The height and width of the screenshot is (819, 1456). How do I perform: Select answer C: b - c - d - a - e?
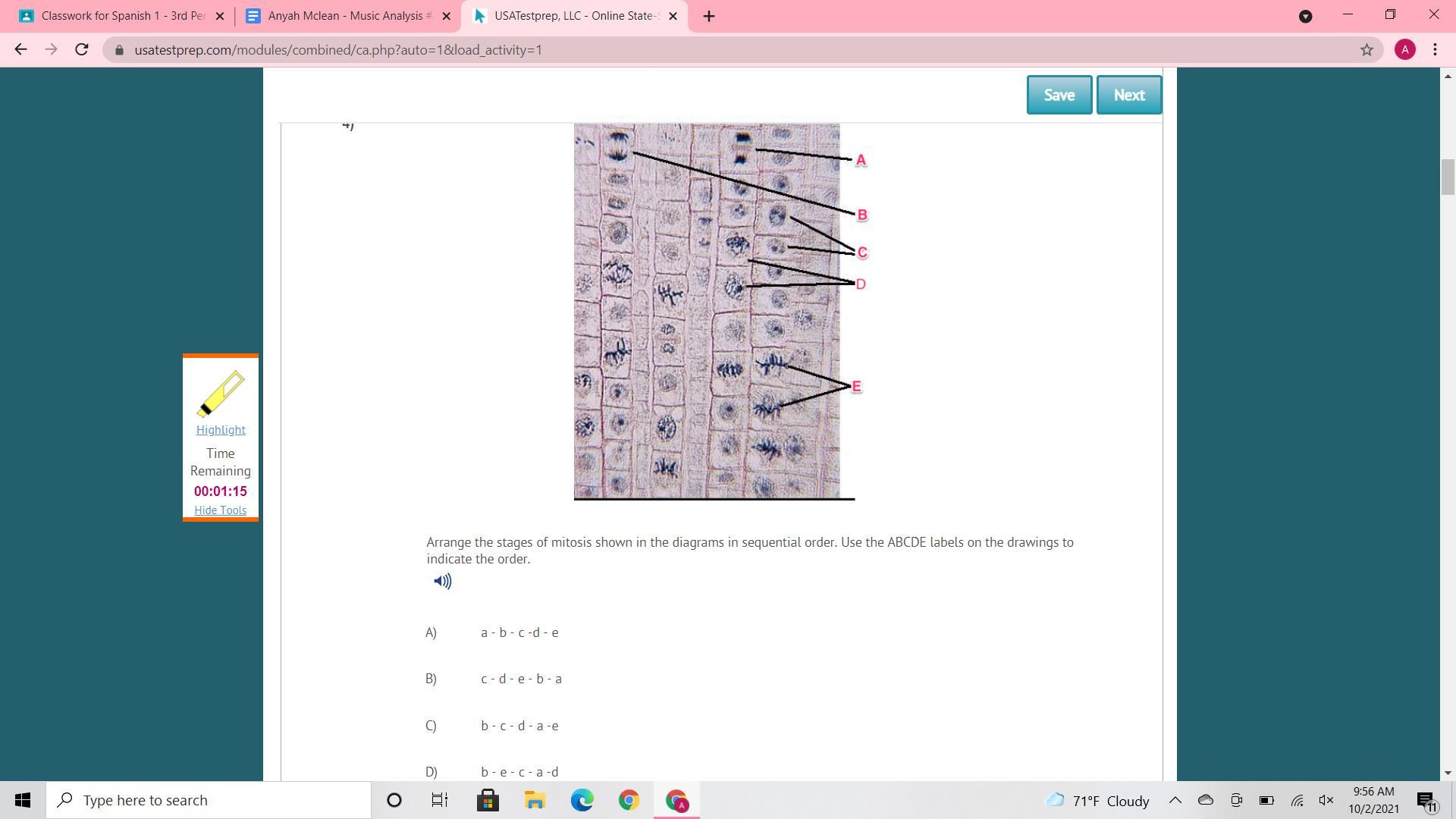tap(519, 726)
